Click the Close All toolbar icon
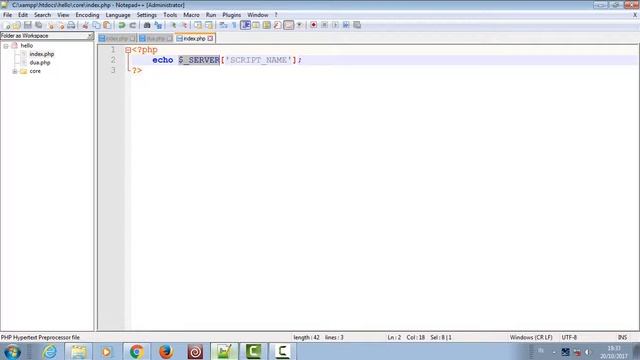 tap(61, 25)
